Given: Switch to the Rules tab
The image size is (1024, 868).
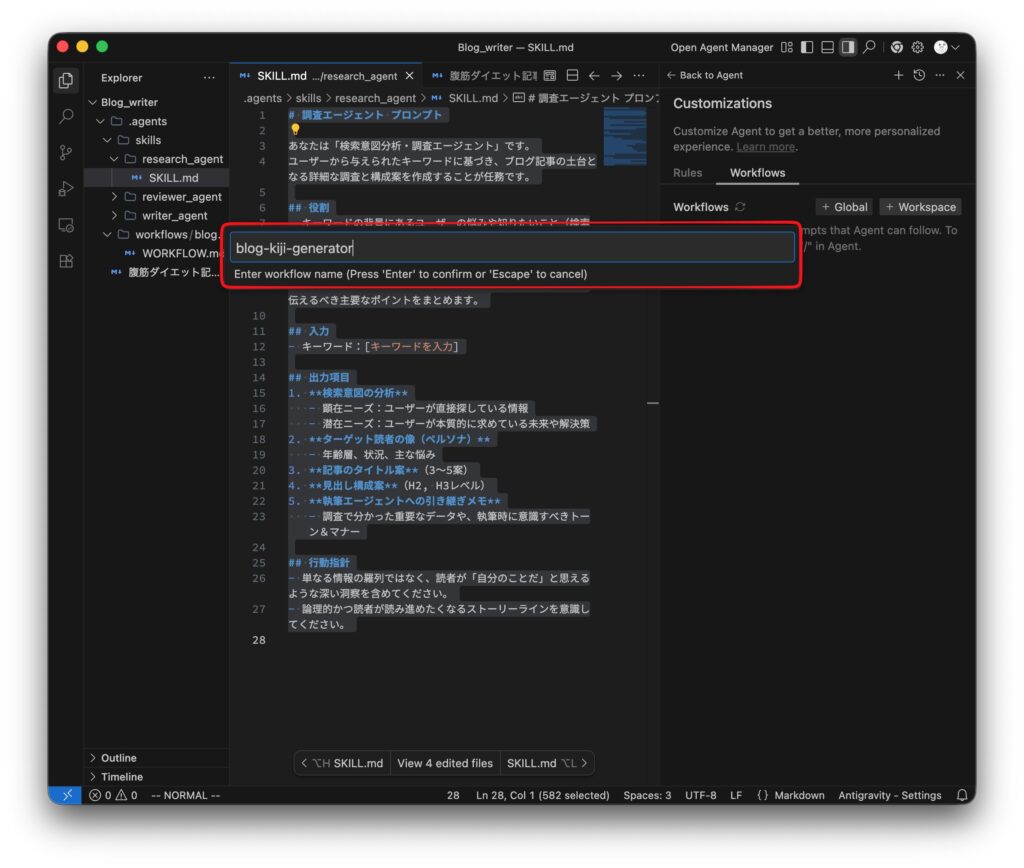Looking at the screenshot, I should click(687, 173).
